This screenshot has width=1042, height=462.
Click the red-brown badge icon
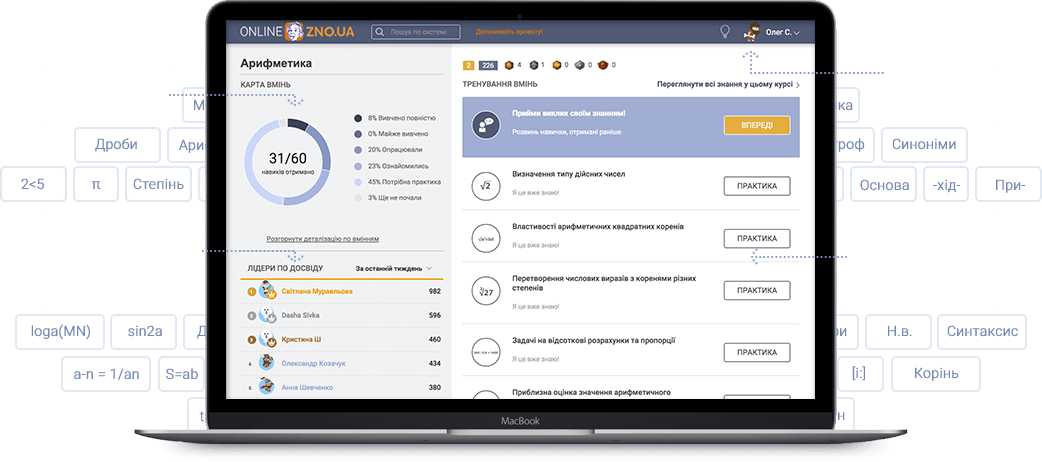[603, 65]
